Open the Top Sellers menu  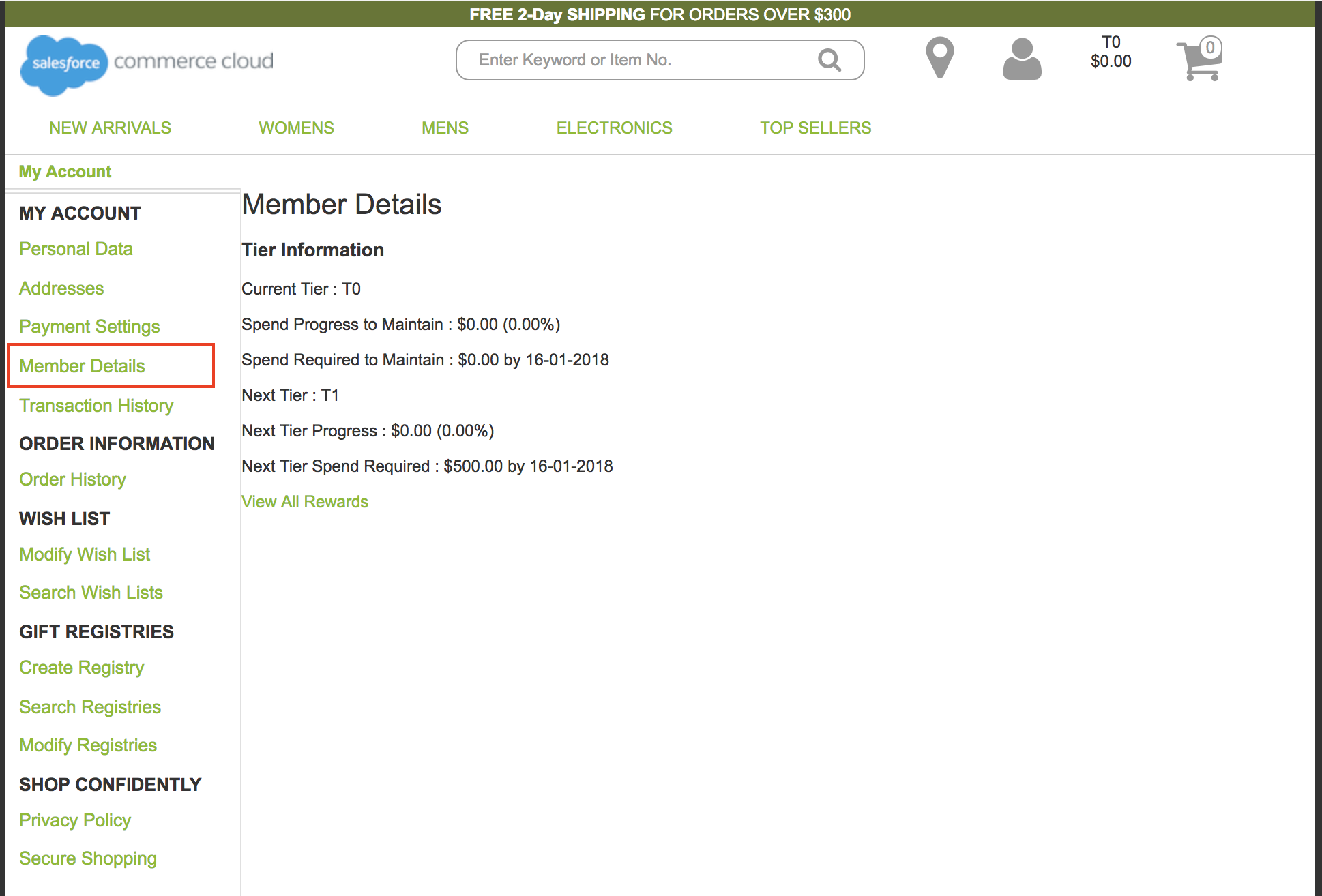click(x=815, y=128)
